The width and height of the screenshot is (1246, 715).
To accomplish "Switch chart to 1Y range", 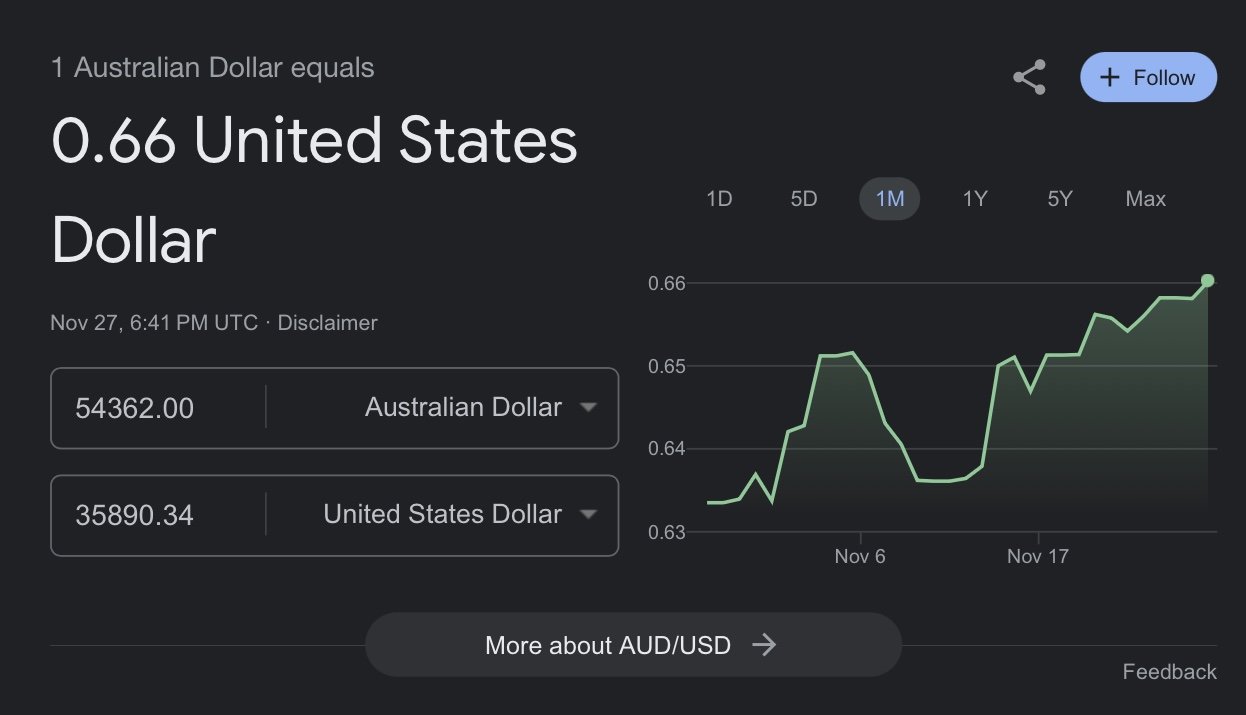I will coord(975,199).
